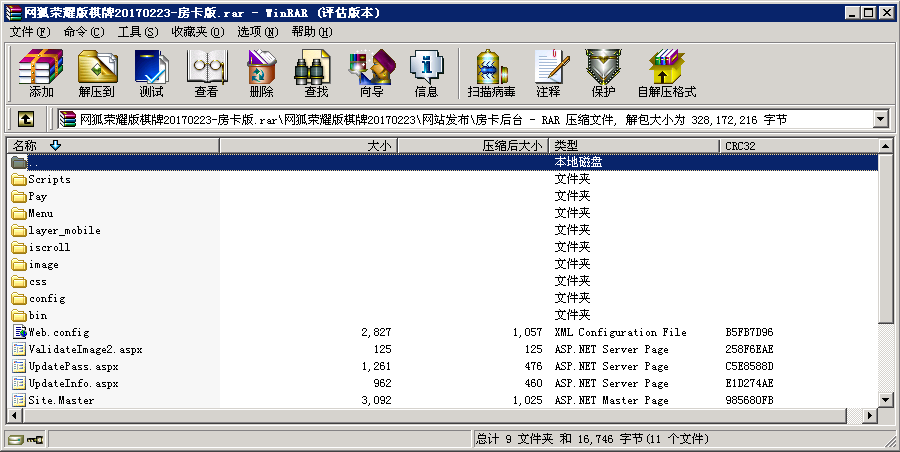This screenshot has height=452, width=900.
Task: Open the 收藏夹 (Favorites) menu
Action: click(x=189, y=32)
